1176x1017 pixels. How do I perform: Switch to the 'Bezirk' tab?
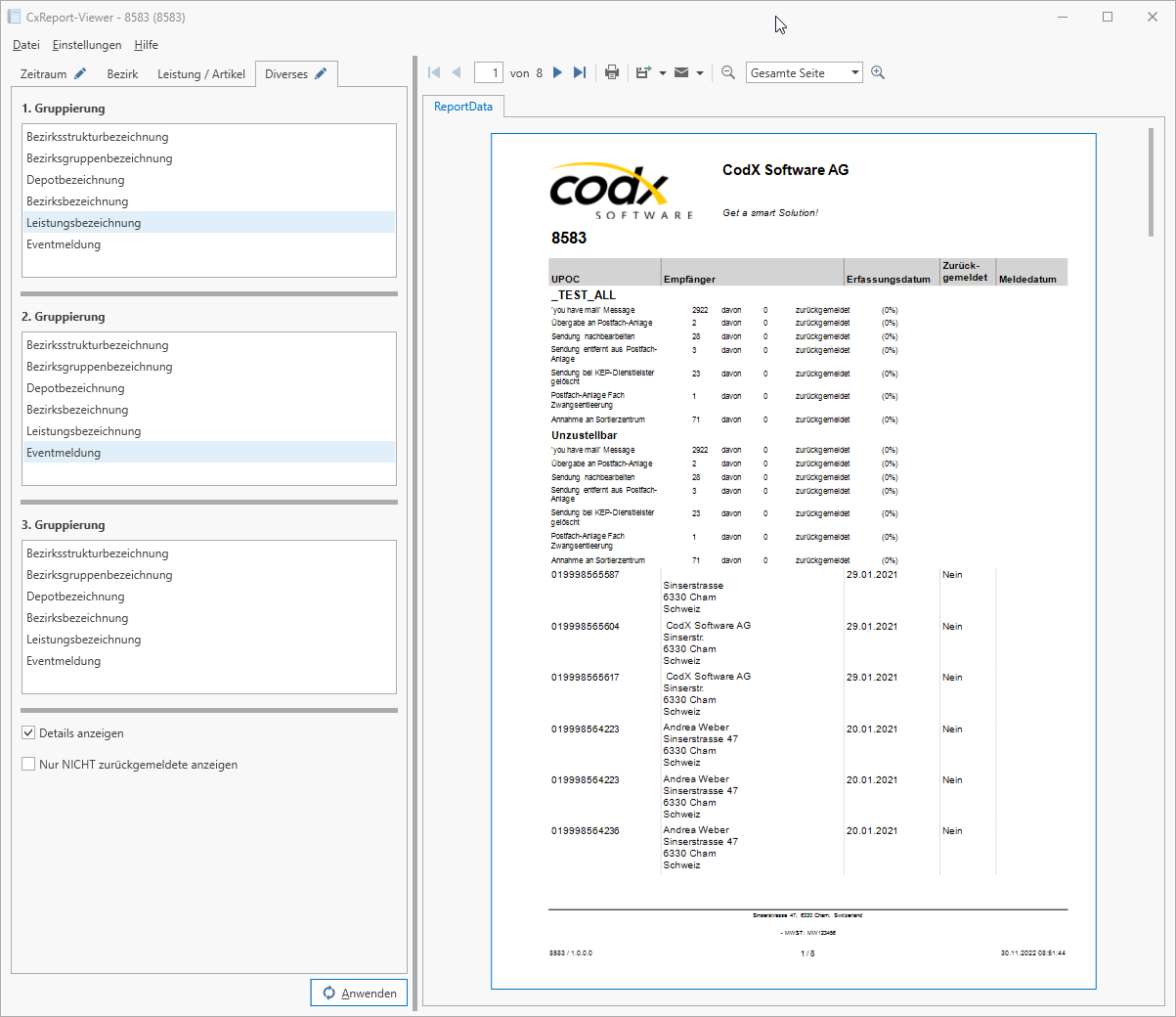[x=122, y=73]
